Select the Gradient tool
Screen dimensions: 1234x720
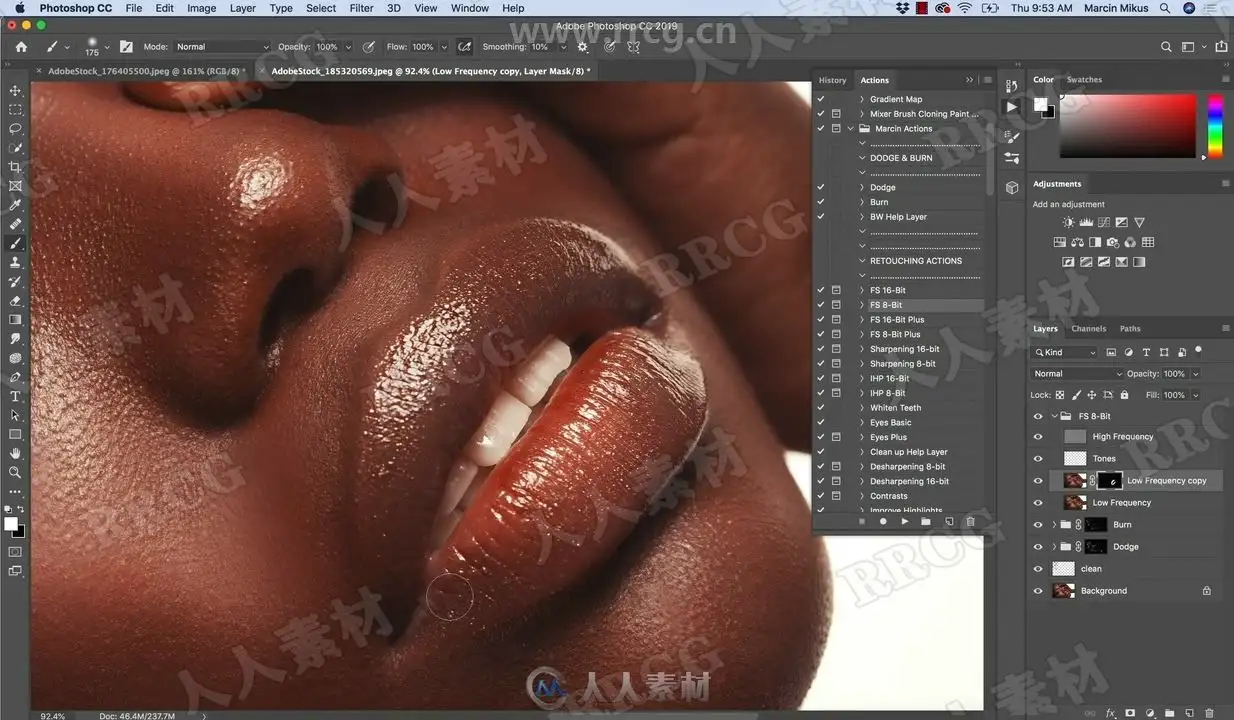15,319
